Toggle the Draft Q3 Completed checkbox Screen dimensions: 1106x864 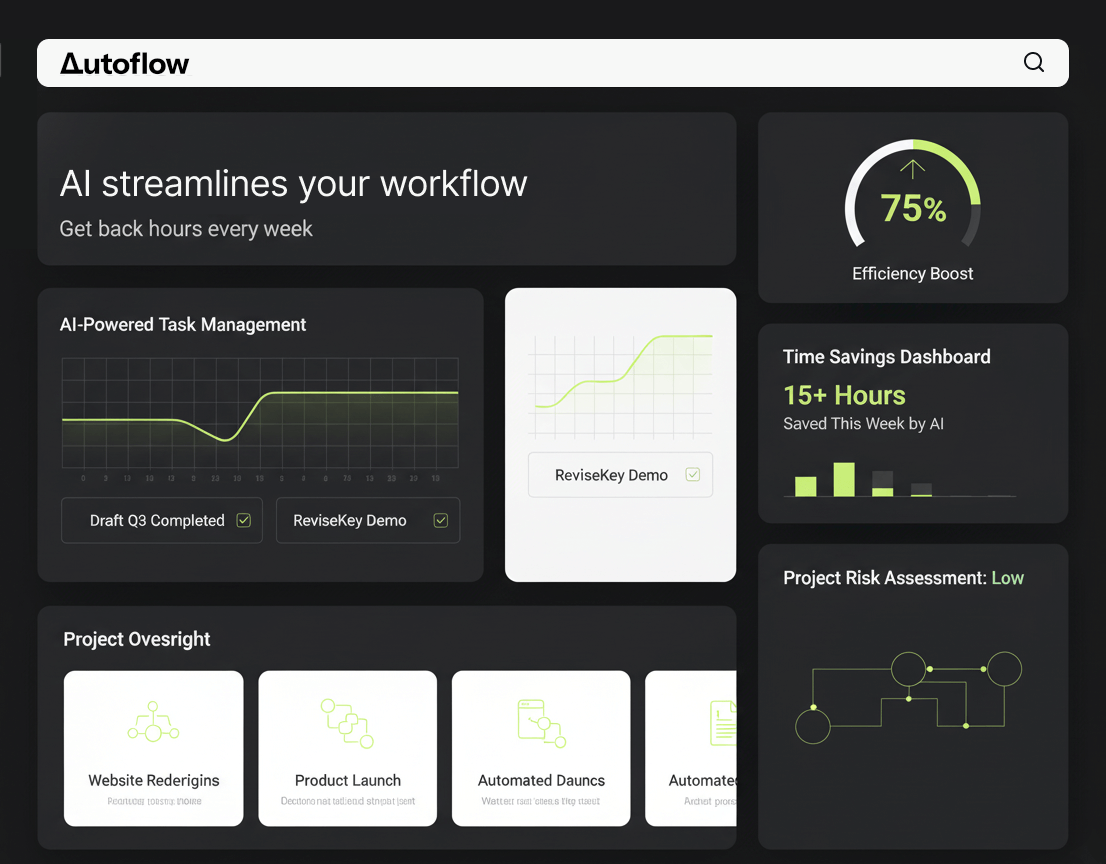(243, 520)
